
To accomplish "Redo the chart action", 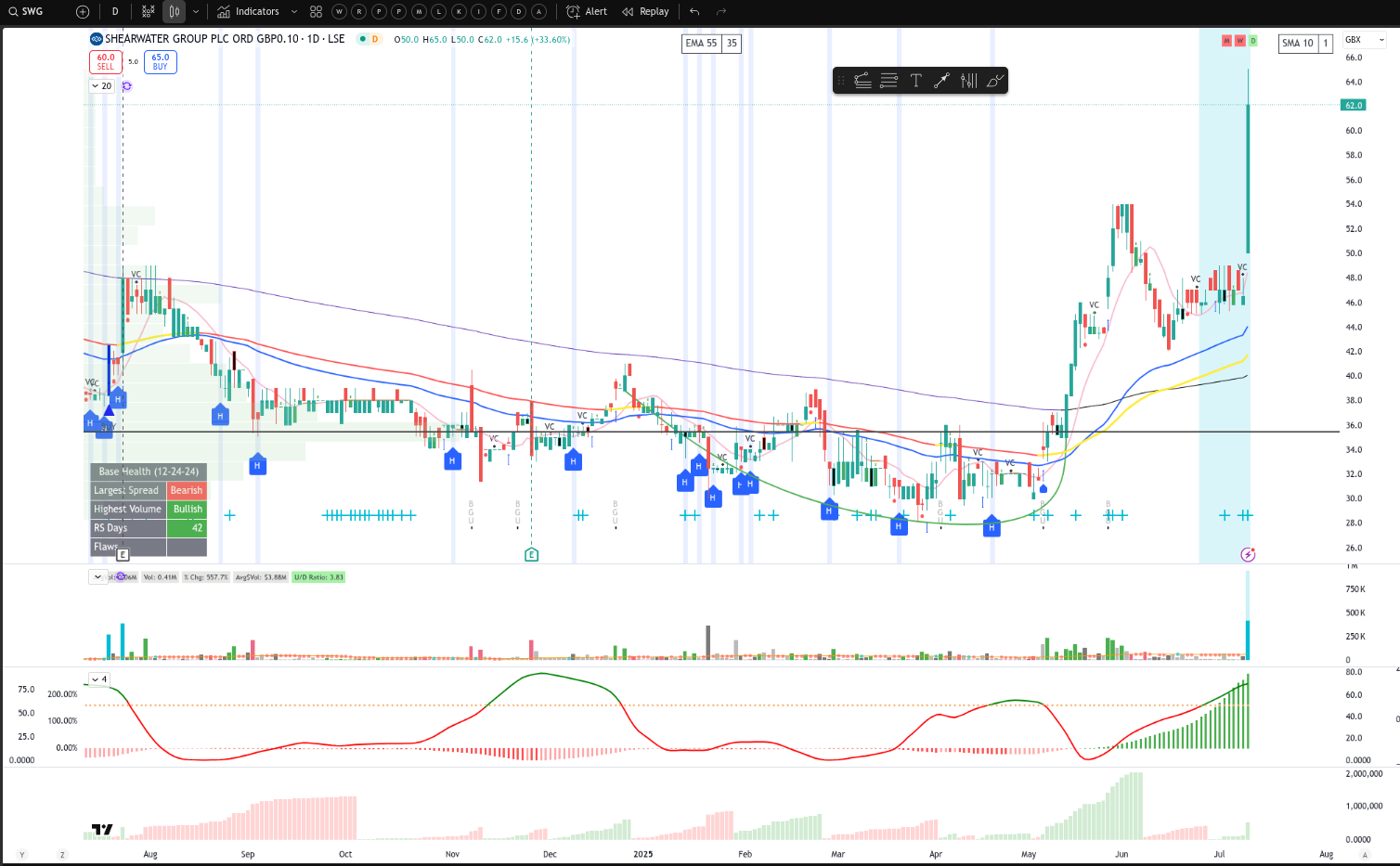I will 721,11.
